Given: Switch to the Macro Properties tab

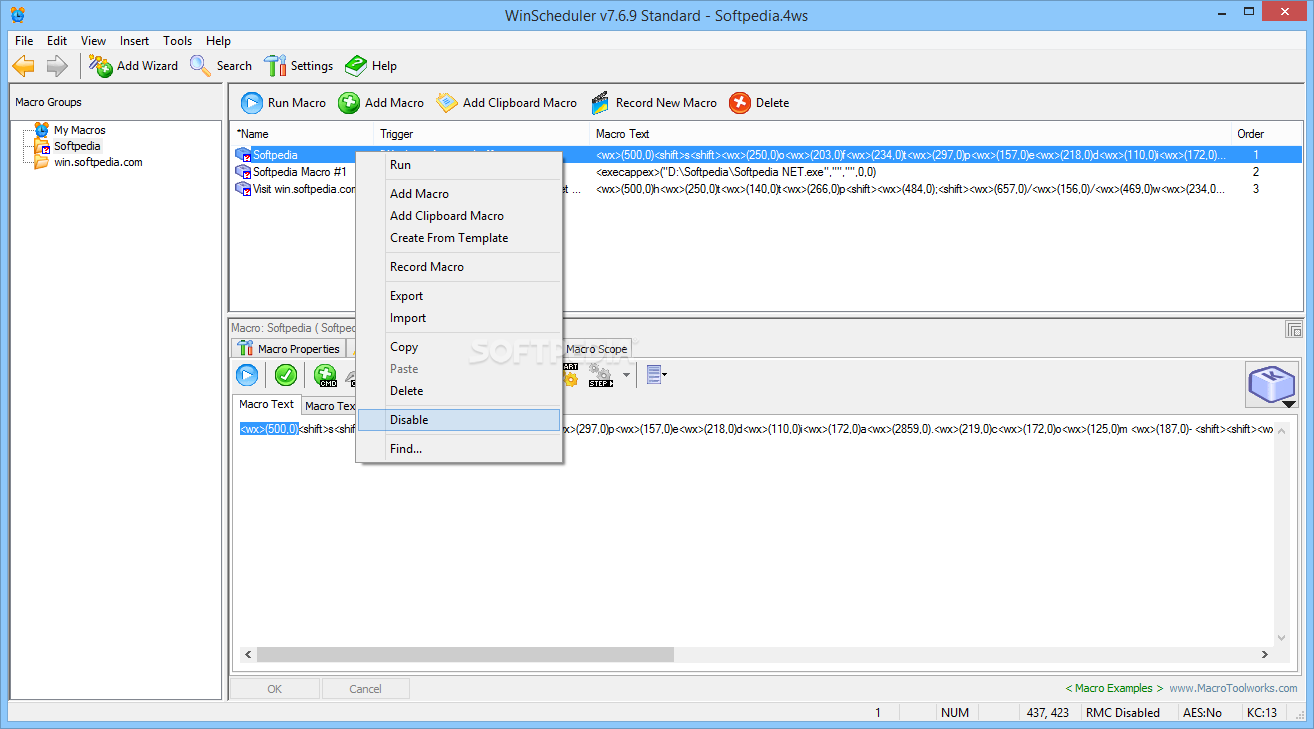Looking at the screenshot, I should coord(289,349).
